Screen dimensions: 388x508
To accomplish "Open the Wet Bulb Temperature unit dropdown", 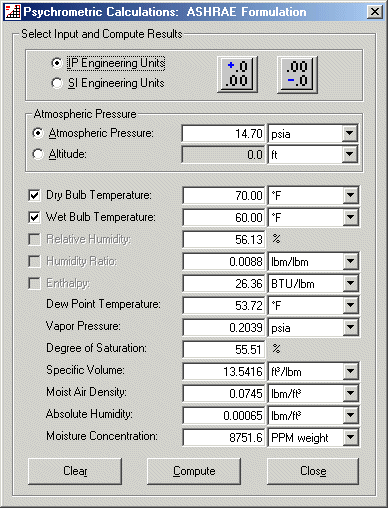I will 350,217.
